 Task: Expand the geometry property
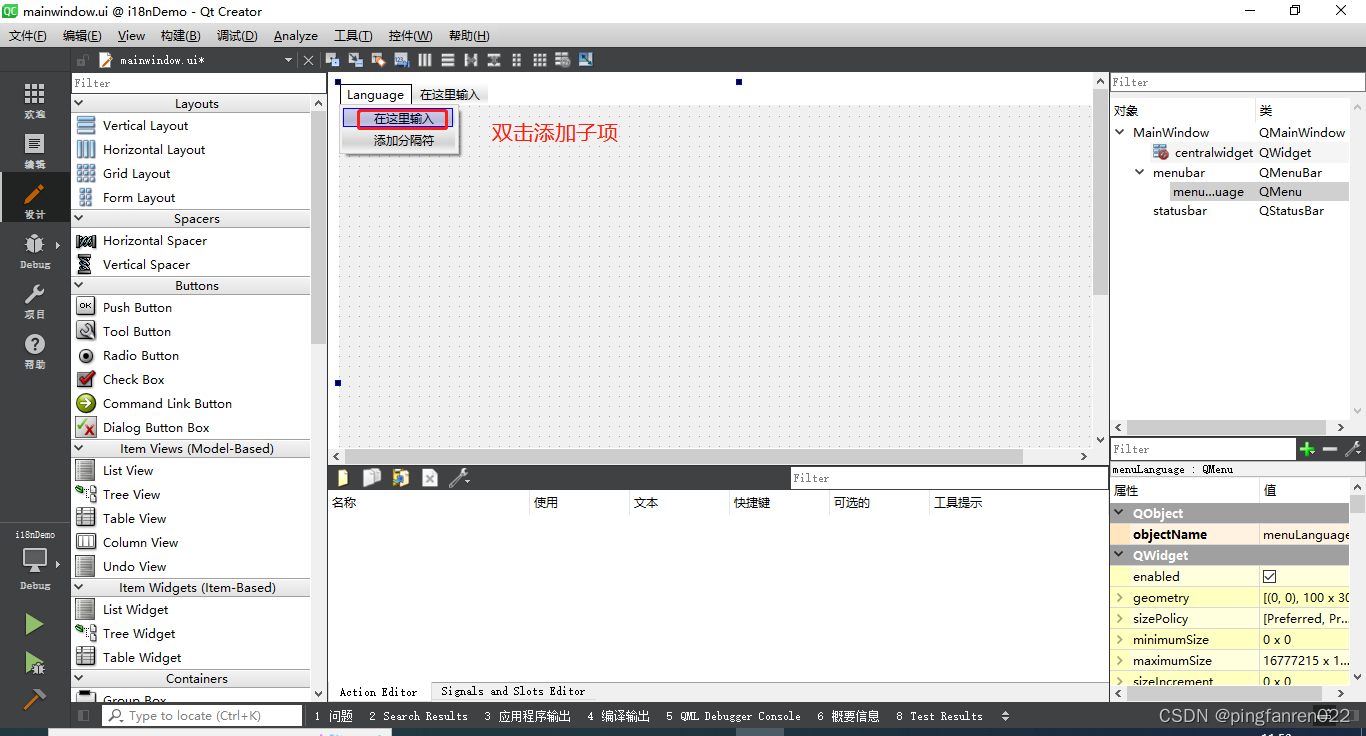(x=1120, y=598)
